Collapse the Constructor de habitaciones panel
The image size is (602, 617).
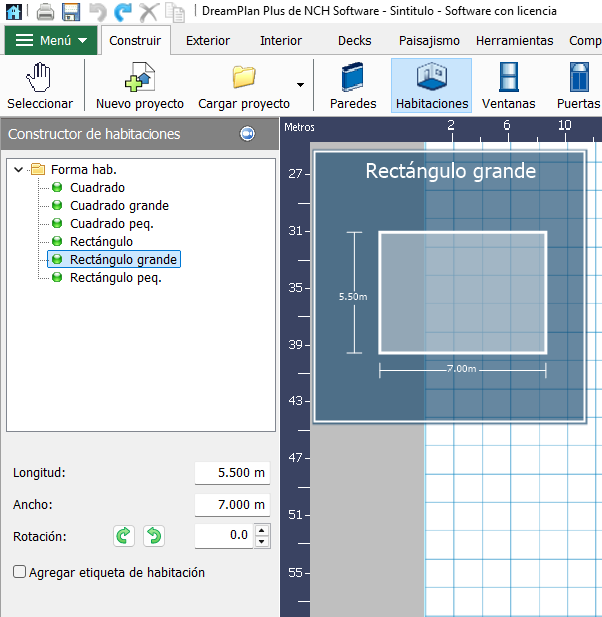pyautogui.click(x=247, y=134)
